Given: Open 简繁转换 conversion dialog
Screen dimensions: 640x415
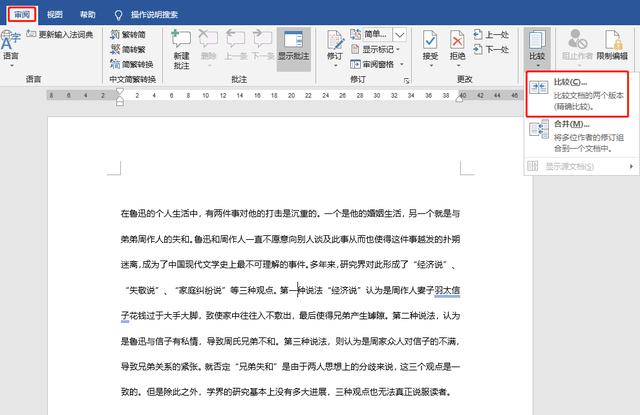Looking at the screenshot, I should pyautogui.click(x=132, y=64).
